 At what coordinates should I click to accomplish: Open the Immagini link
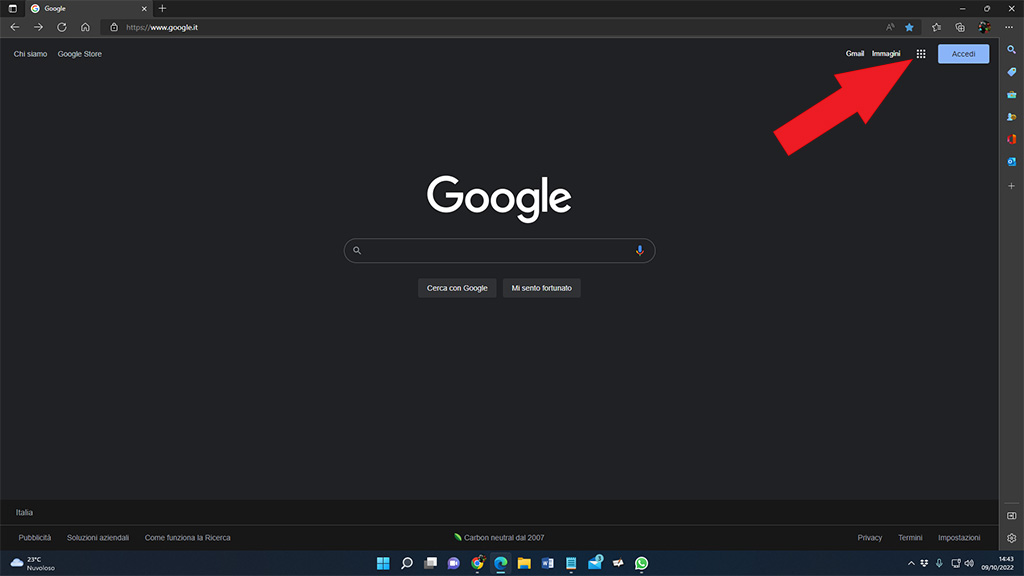[x=886, y=54]
